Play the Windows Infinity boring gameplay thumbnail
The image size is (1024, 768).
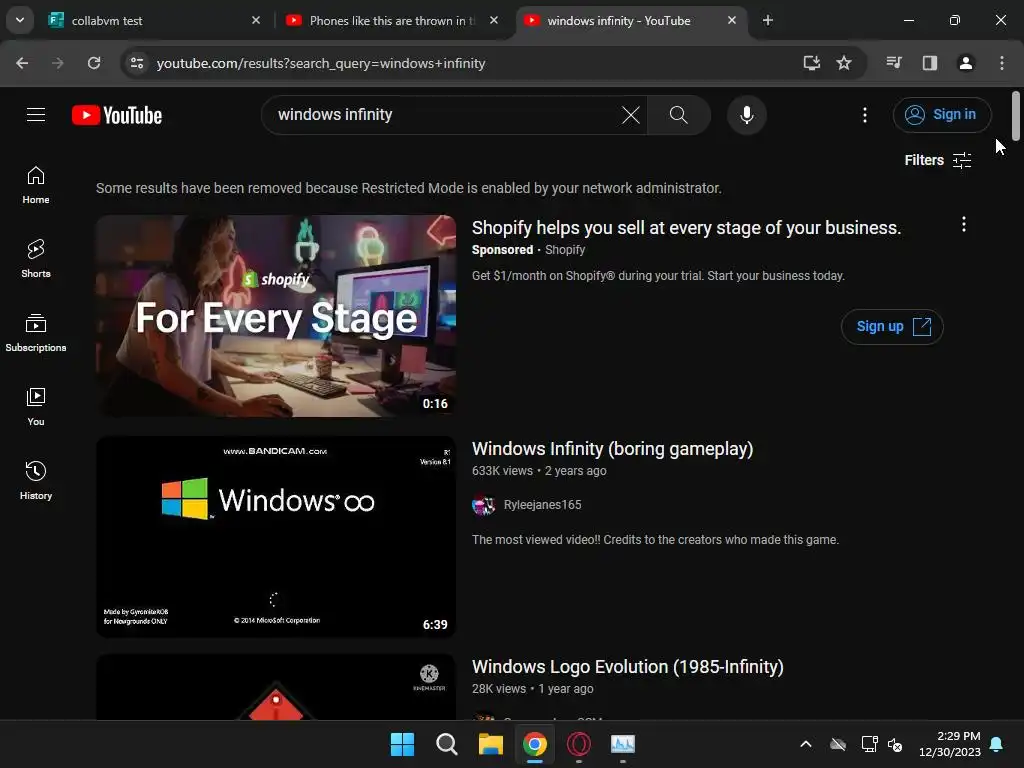coord(276,537)
